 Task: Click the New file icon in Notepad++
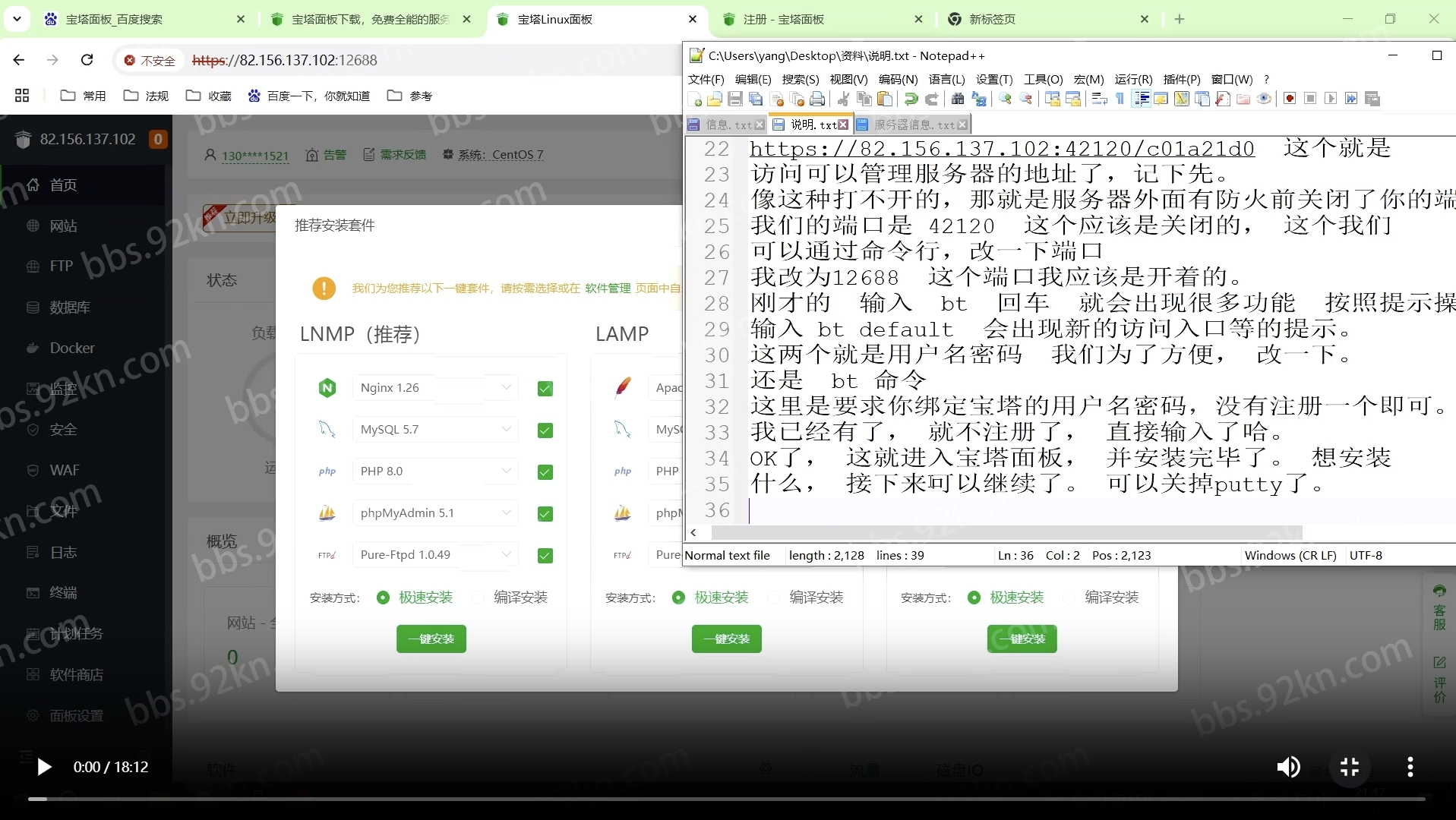coord(694,99)
